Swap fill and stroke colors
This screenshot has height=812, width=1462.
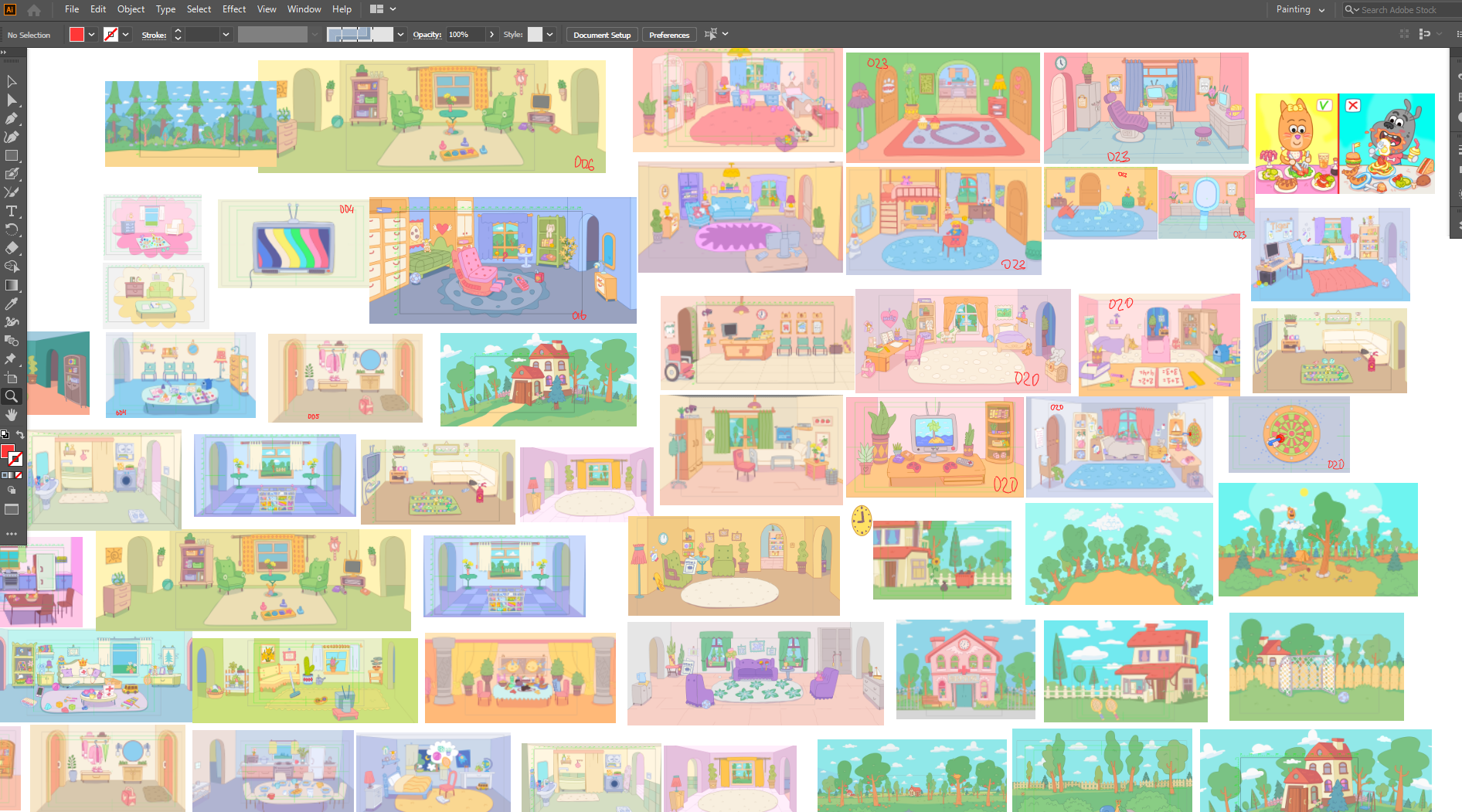pyautogui.click(x=20, y=435)
